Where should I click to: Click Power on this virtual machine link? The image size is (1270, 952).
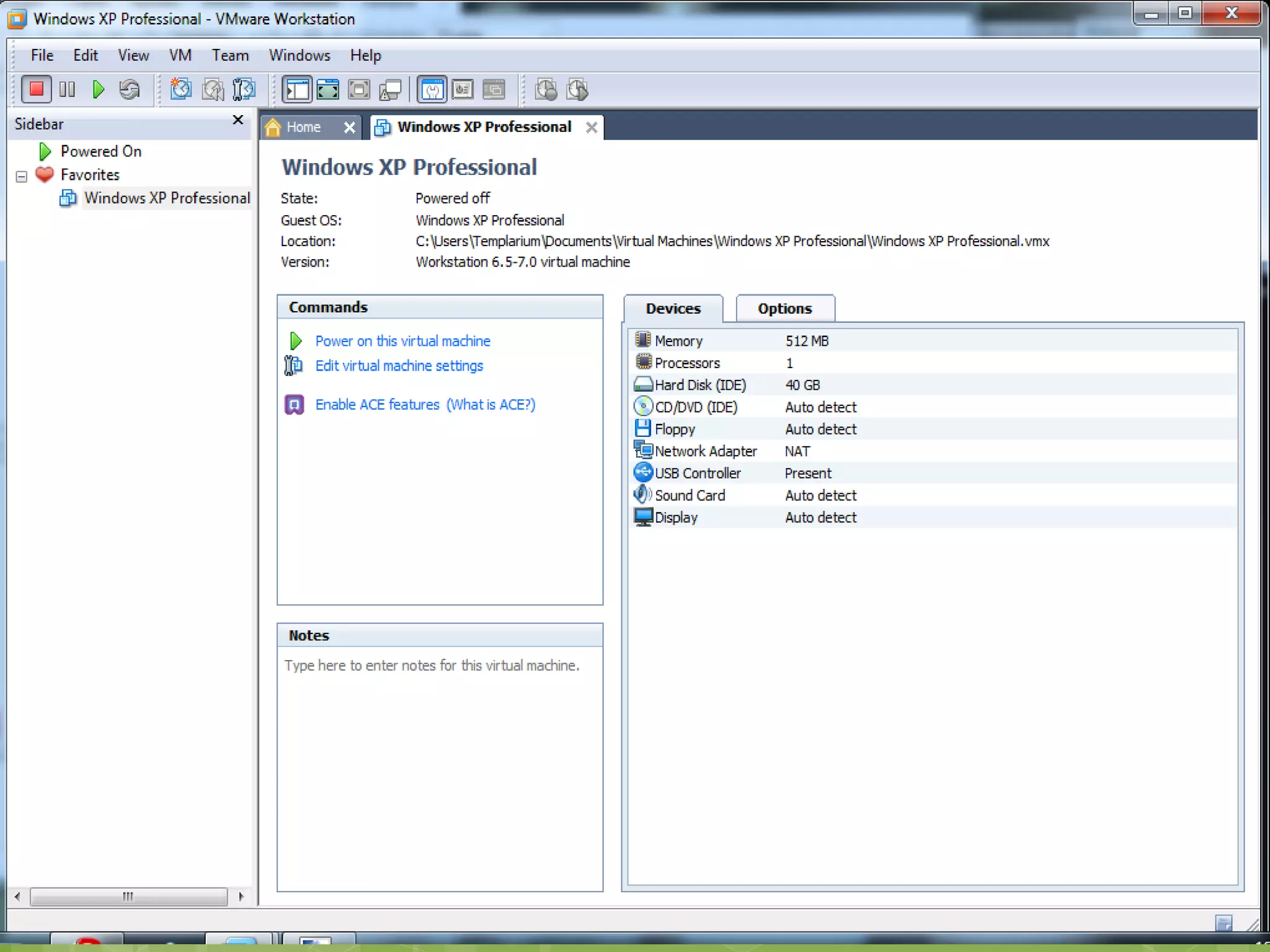coord(402,341)
